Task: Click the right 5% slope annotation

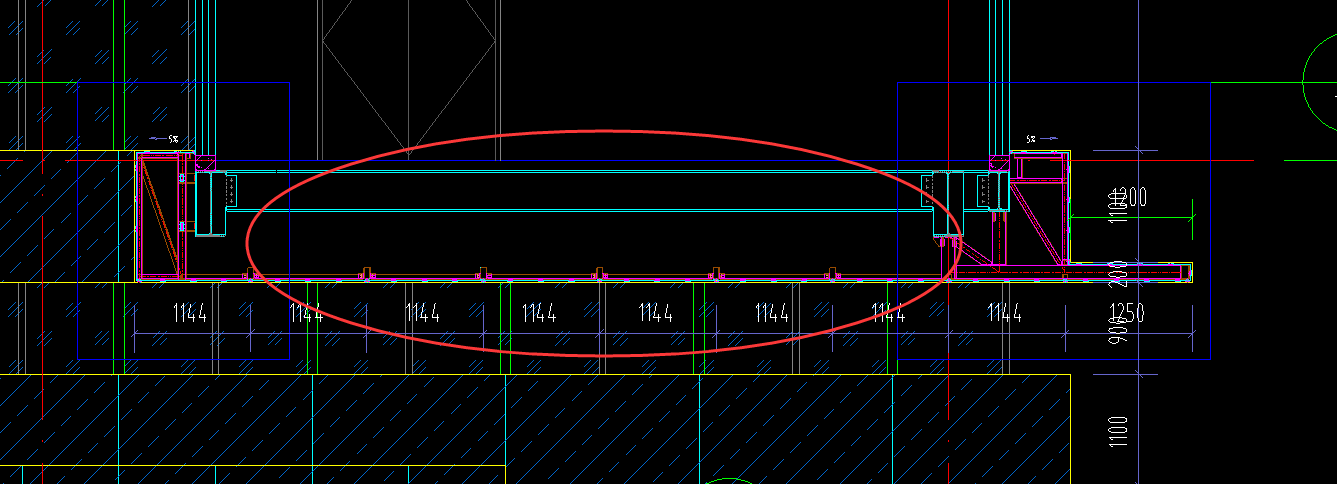Action: click(x=1032, y=139)
